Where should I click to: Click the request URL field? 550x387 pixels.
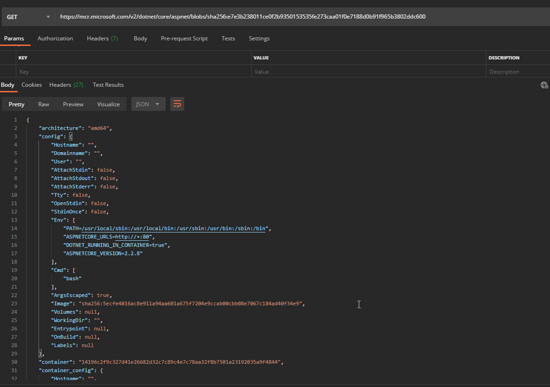point(303,17)
